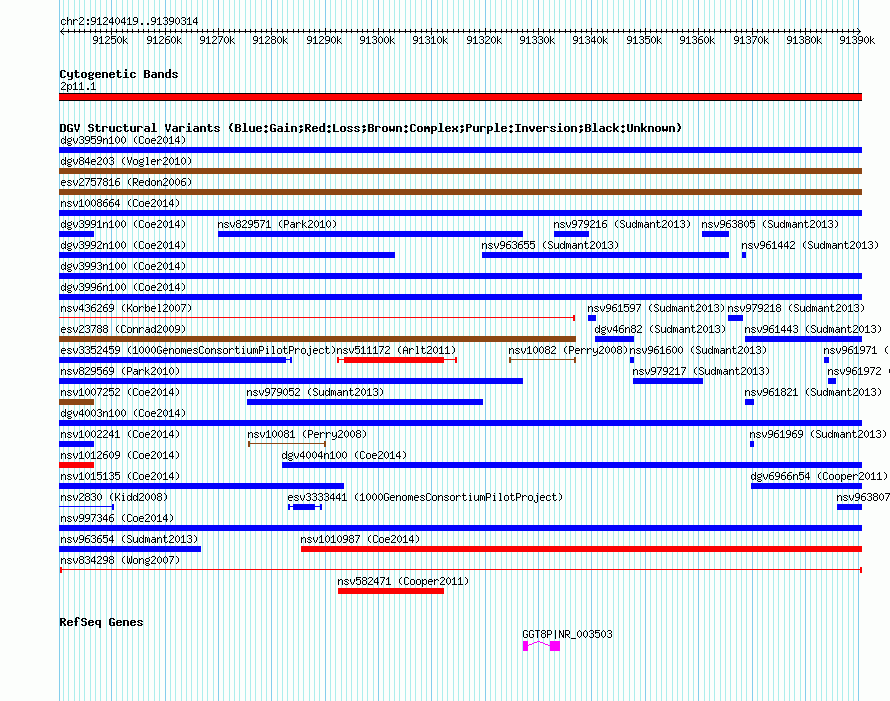Click the red nsv511172 loss bar

click(x=397, y=360)
